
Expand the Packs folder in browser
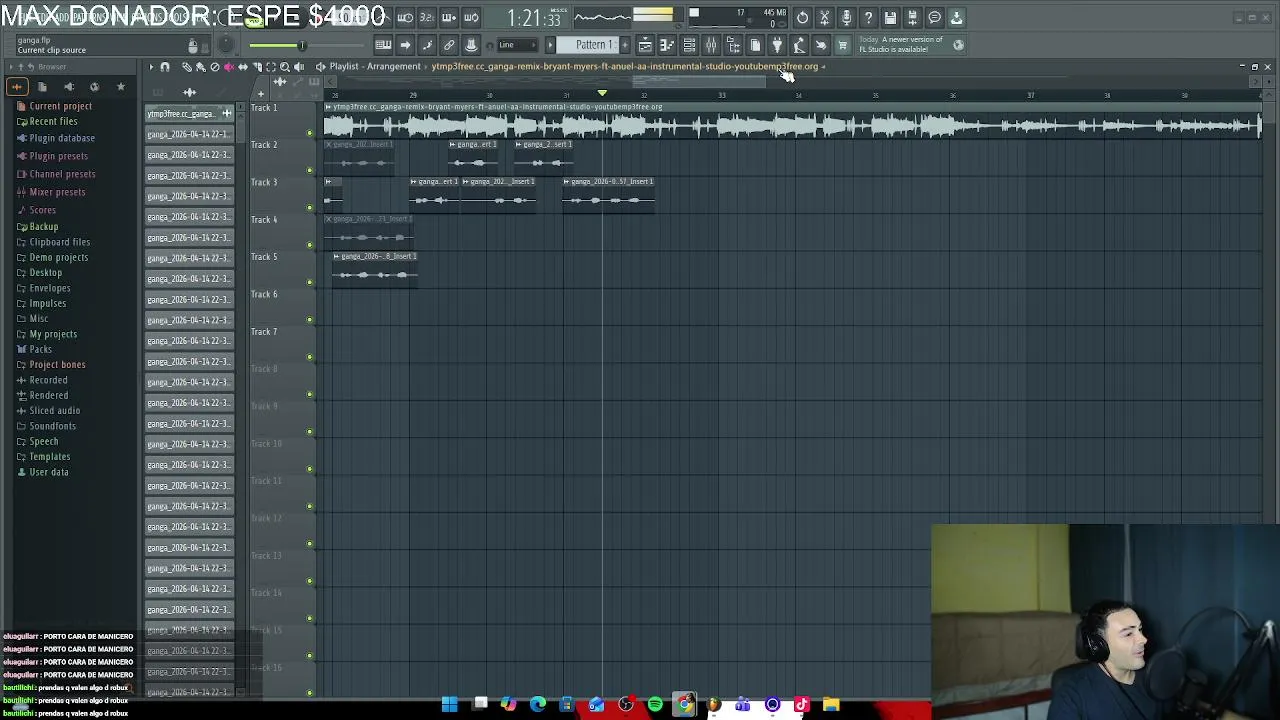point(40,349)
